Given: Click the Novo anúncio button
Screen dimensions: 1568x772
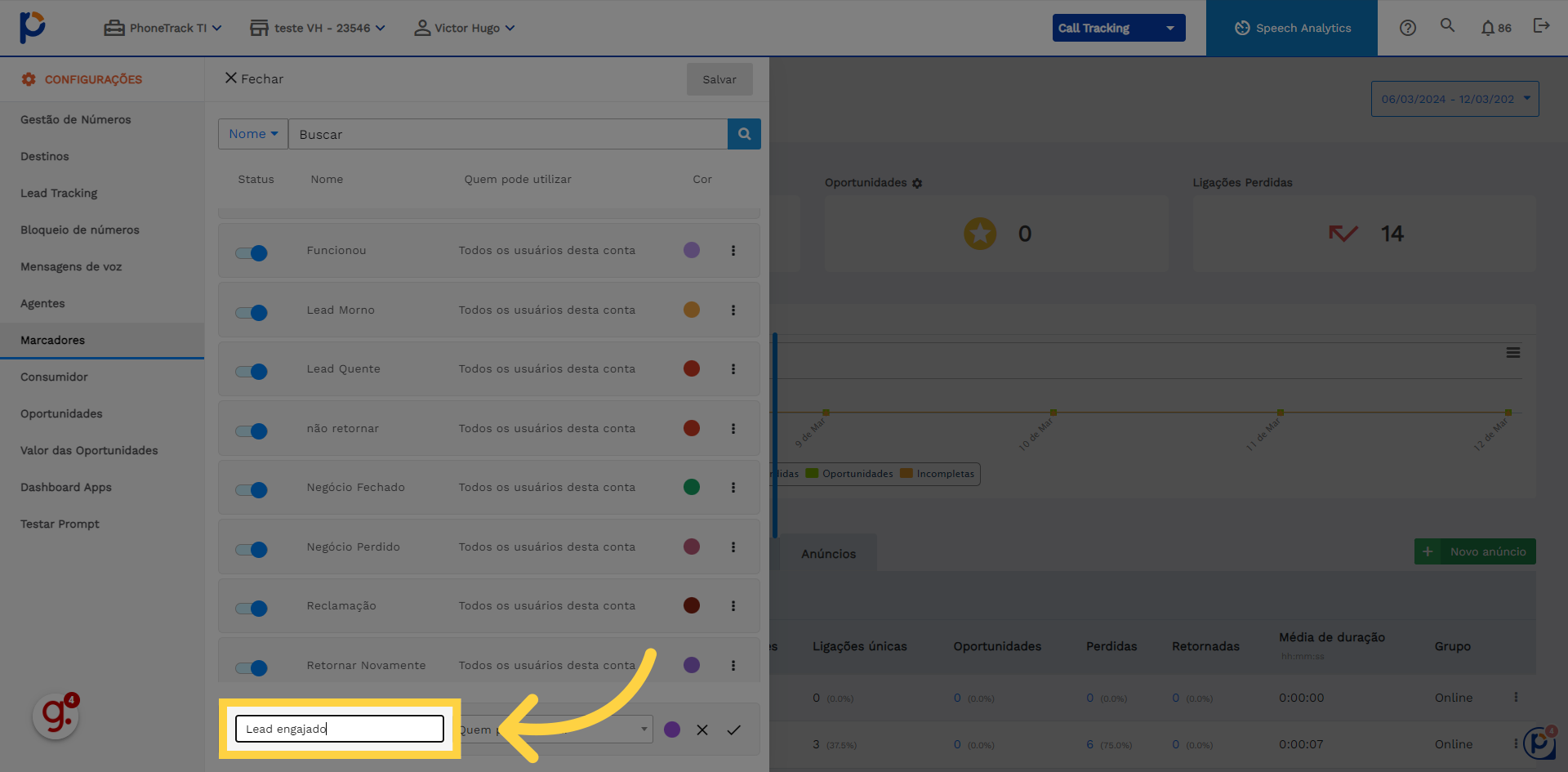Looking at the screenshot, I should [1475, 551].
